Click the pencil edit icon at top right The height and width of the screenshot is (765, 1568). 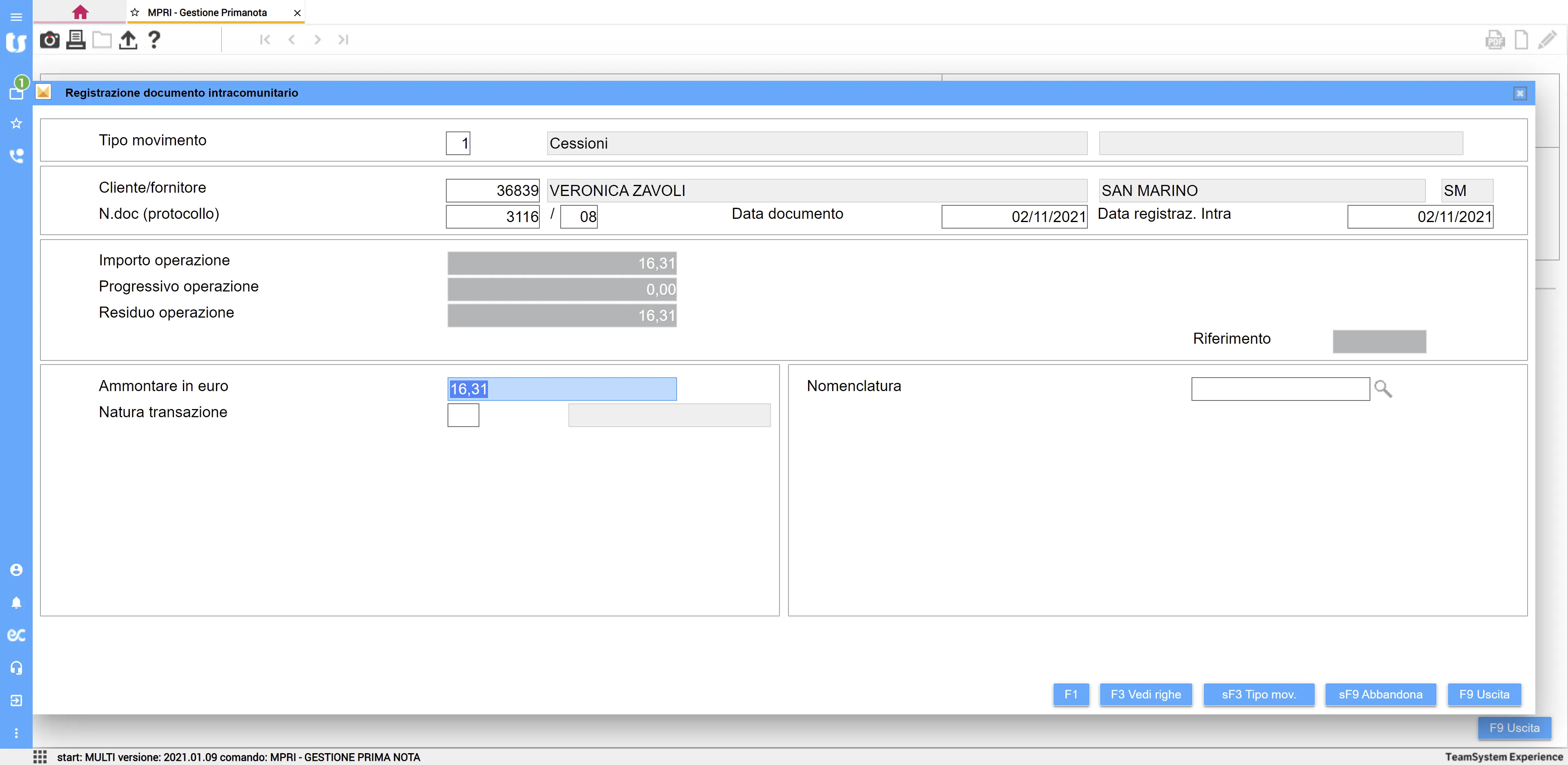[x=1547, y=41]
